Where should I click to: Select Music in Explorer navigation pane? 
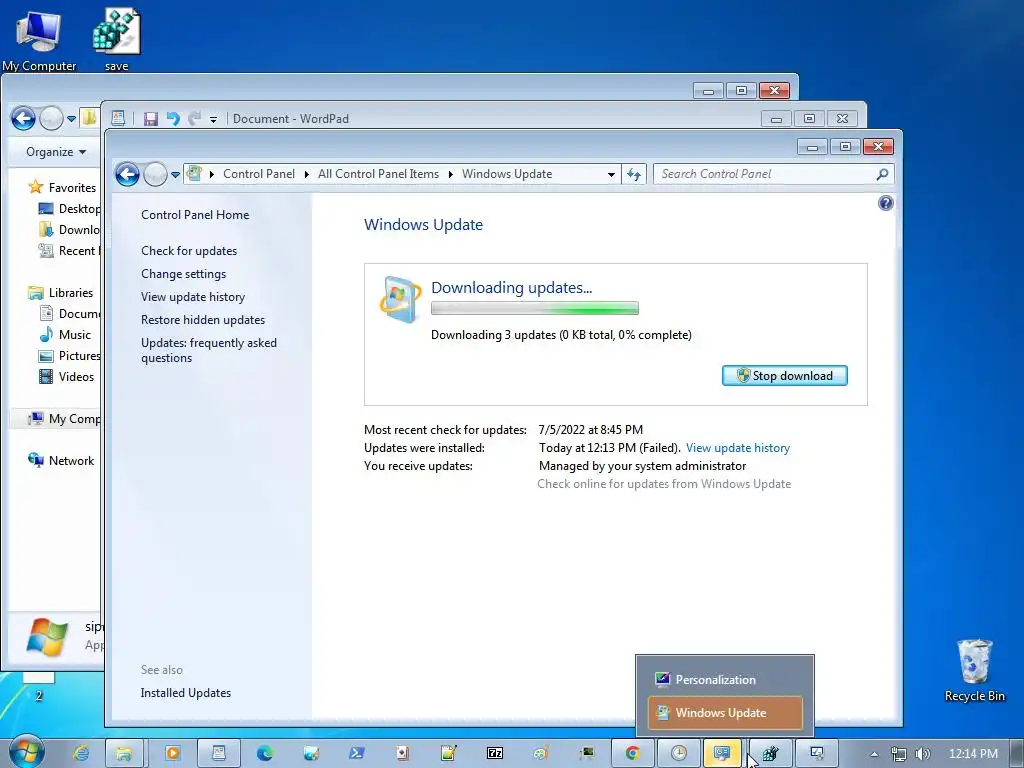pyautogui.click(x=74, y=334)
